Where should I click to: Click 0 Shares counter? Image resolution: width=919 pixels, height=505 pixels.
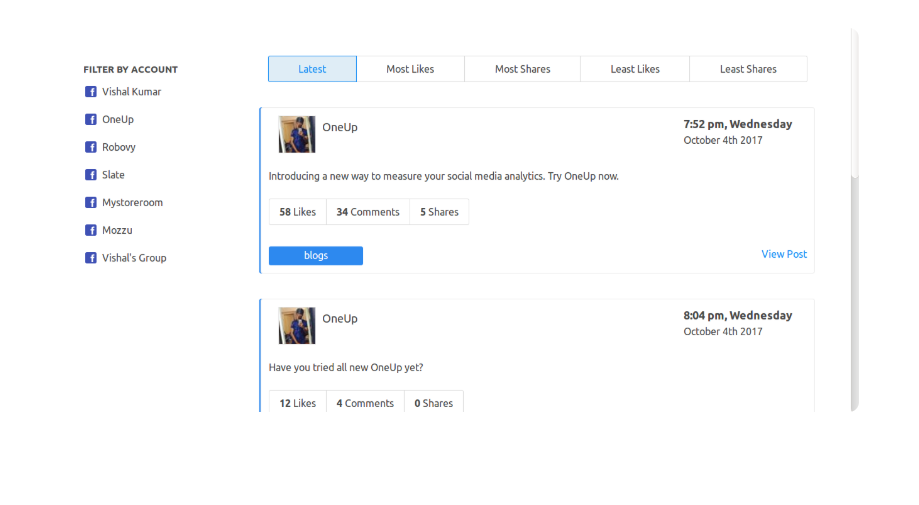(x=434, y=403)
